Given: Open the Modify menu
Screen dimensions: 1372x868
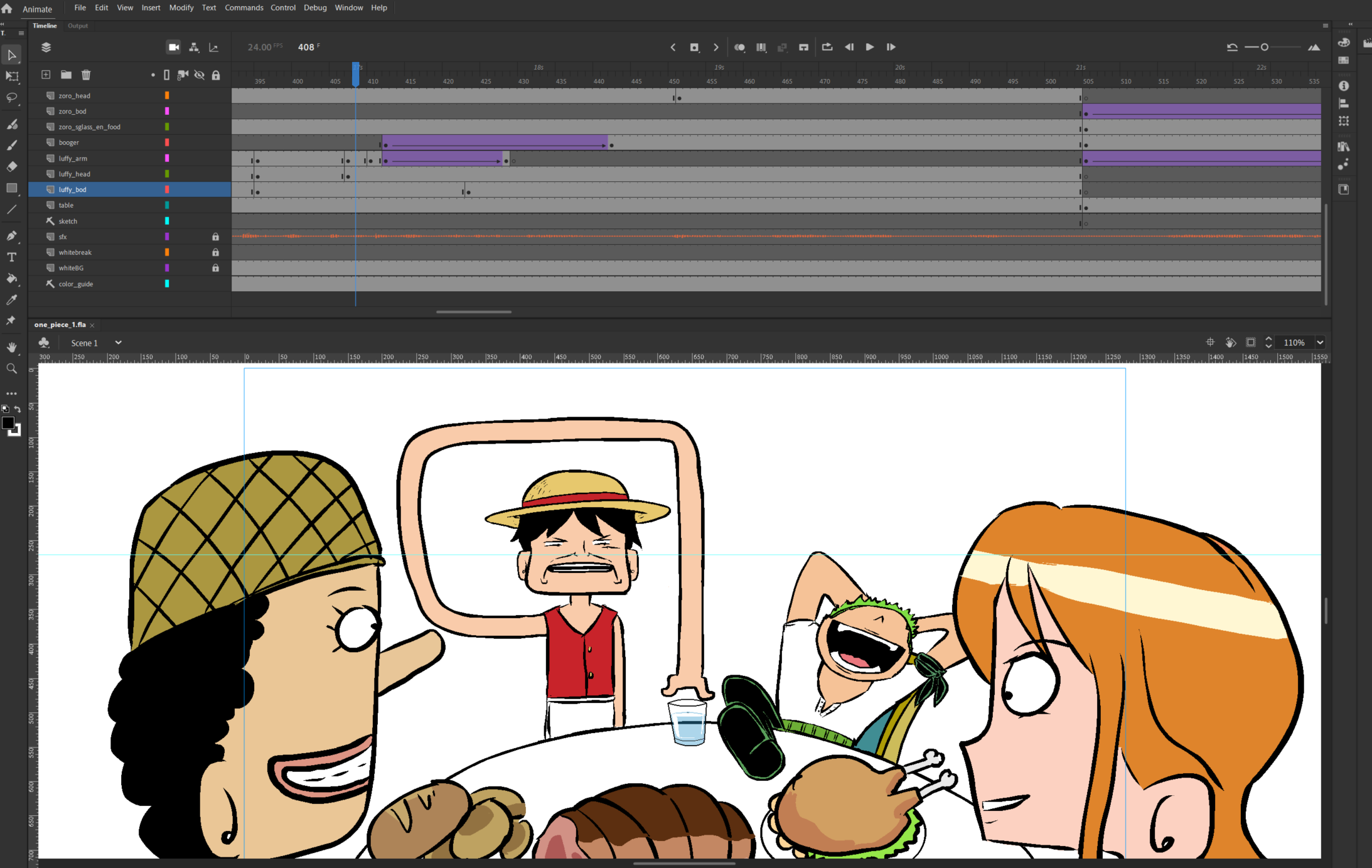Looking at the screenshot, I should pyautogui.click(x=181, y=8).
